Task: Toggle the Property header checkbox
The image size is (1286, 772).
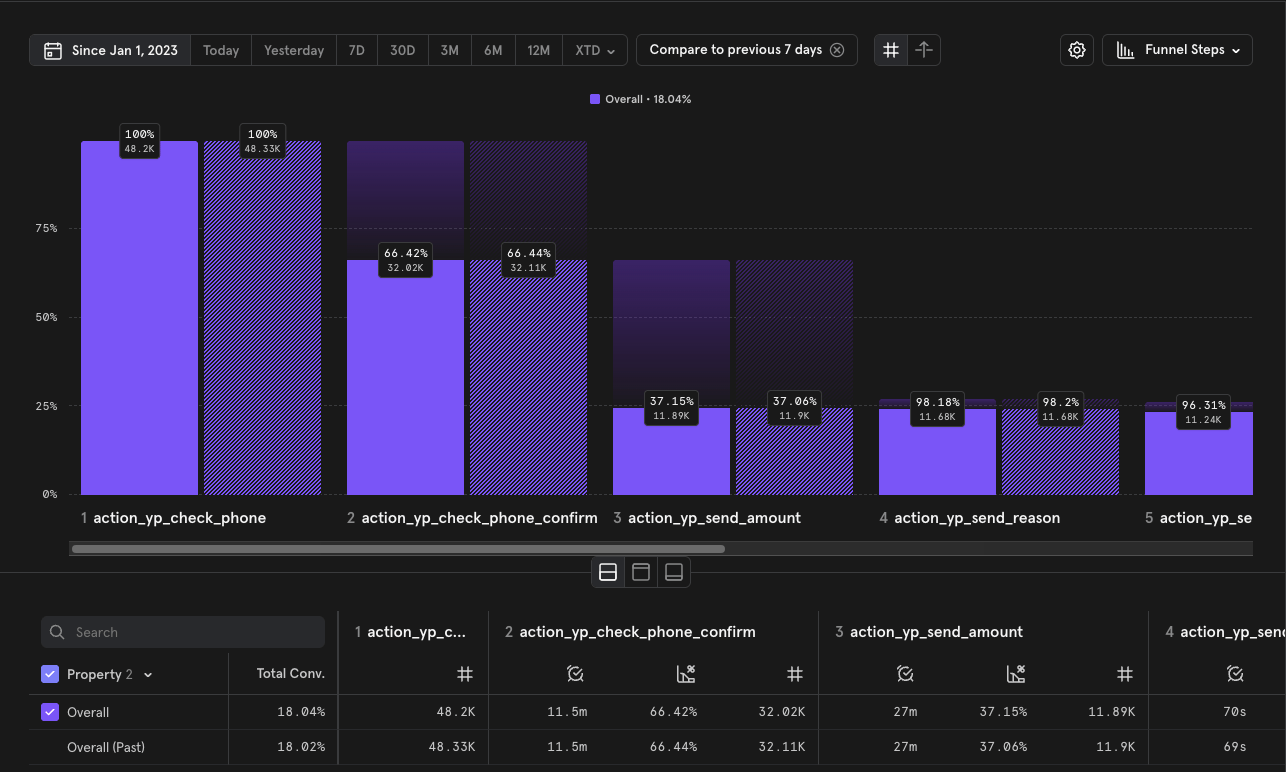Action: pyautogui.click(x=50, y=675)
